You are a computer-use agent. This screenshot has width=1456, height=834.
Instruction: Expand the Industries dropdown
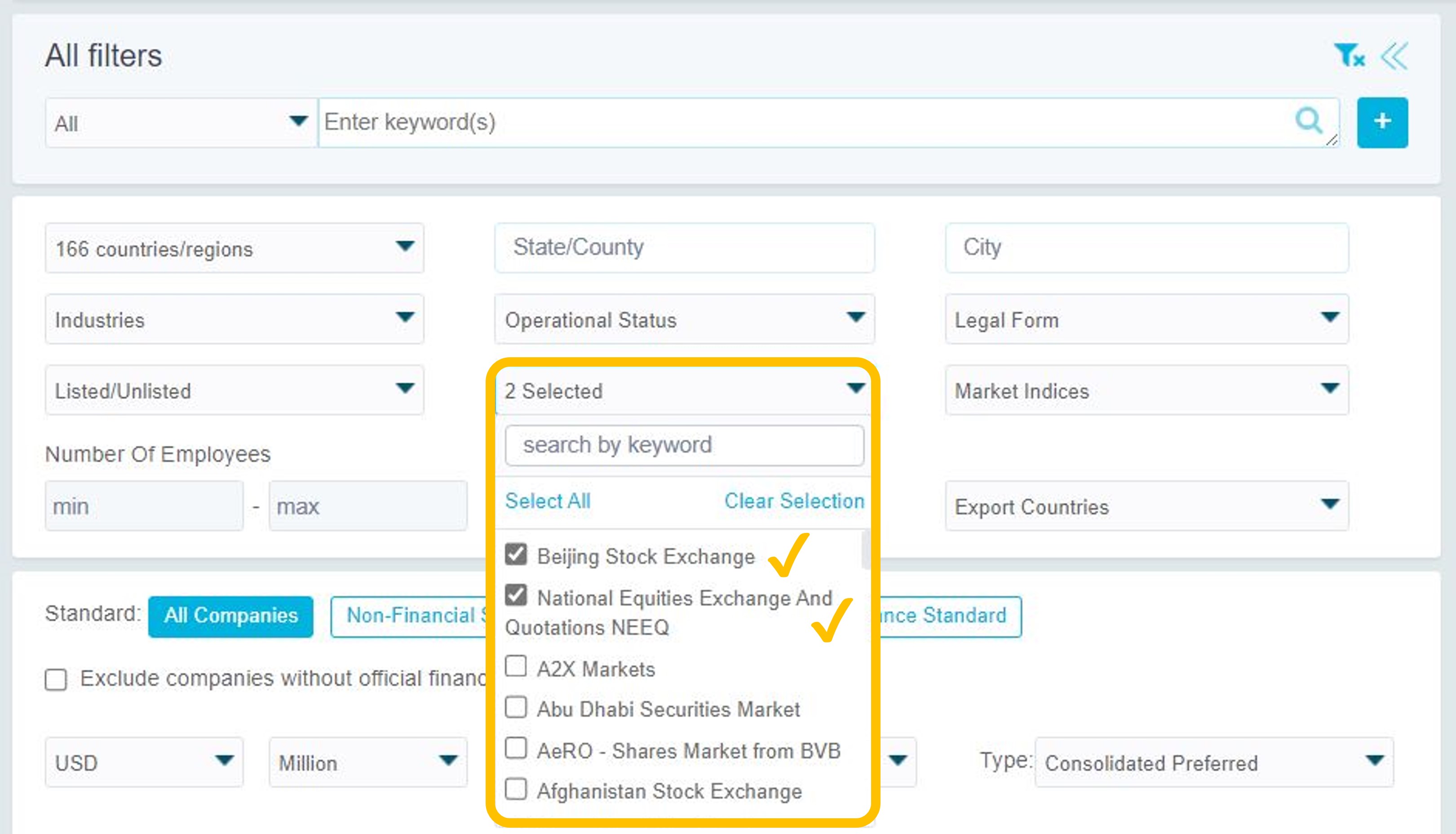(234, 319)
